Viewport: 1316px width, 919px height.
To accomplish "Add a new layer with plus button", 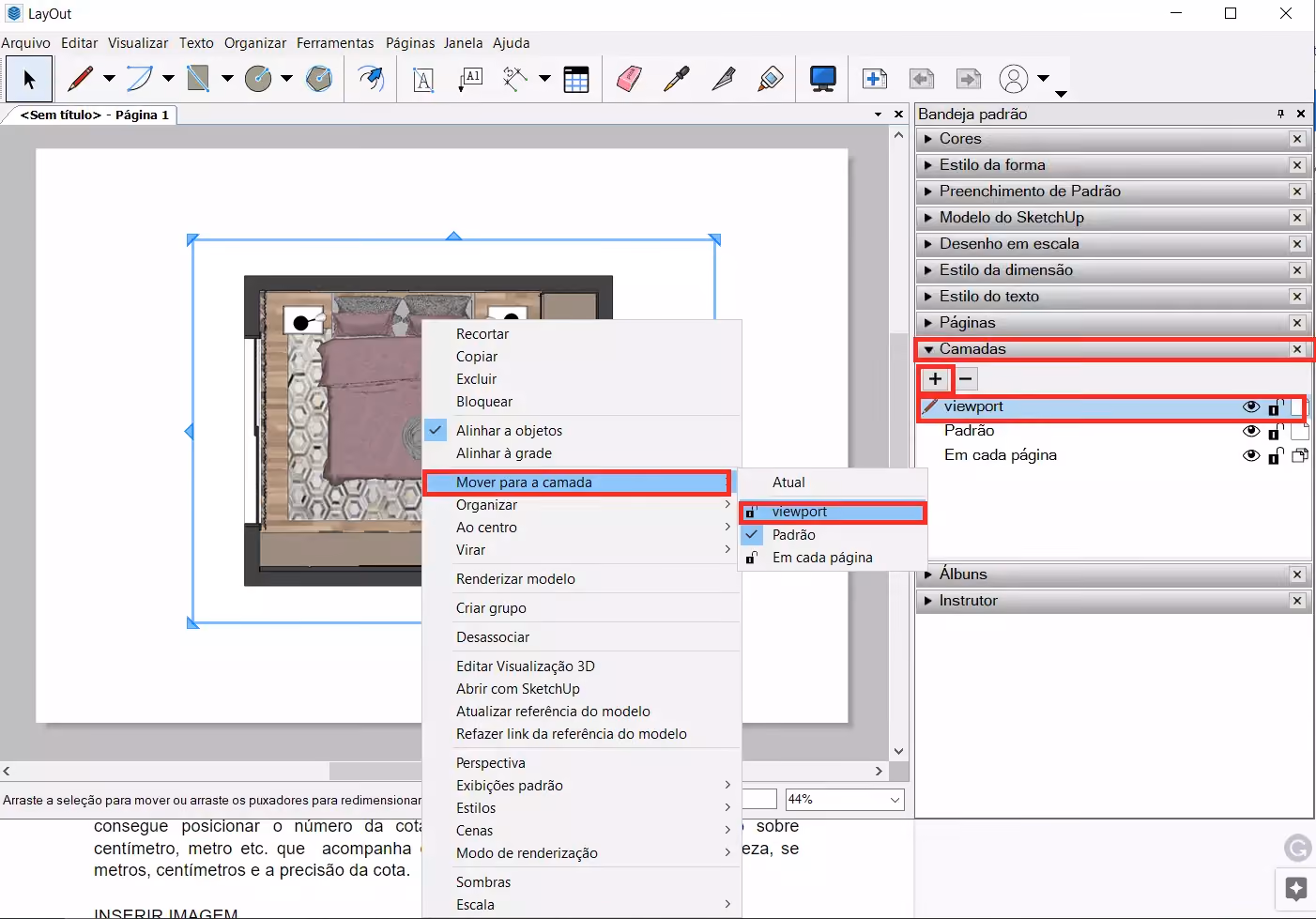I will pyautogui.click(x=936, y=379).
